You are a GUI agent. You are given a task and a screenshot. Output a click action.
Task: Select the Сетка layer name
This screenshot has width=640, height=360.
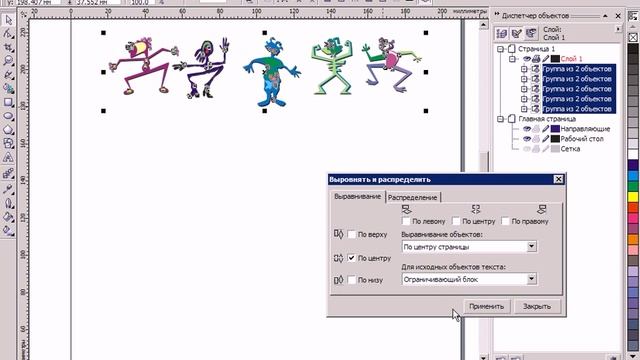tap(570, 149)
